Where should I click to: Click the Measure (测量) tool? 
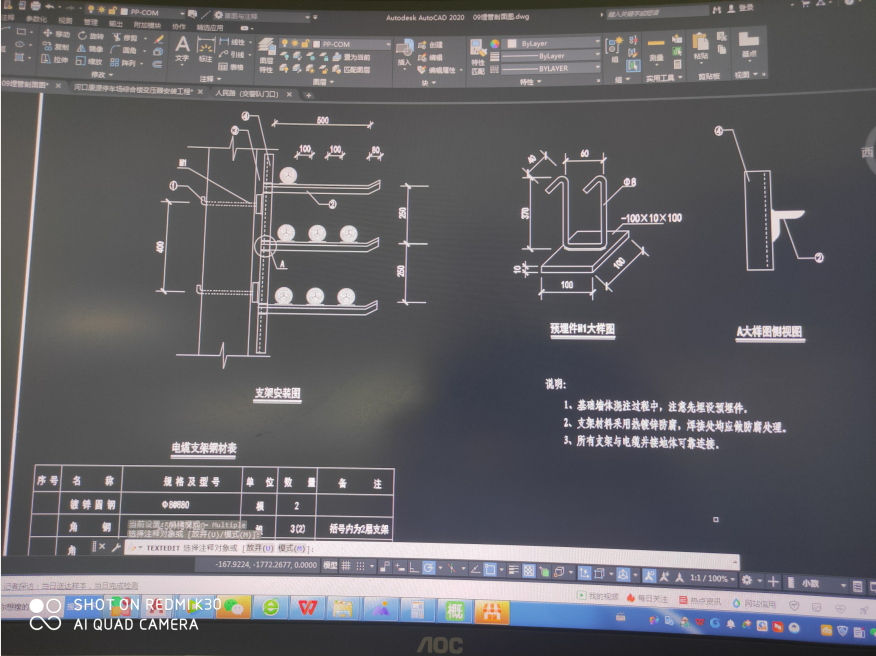point(656,50)
